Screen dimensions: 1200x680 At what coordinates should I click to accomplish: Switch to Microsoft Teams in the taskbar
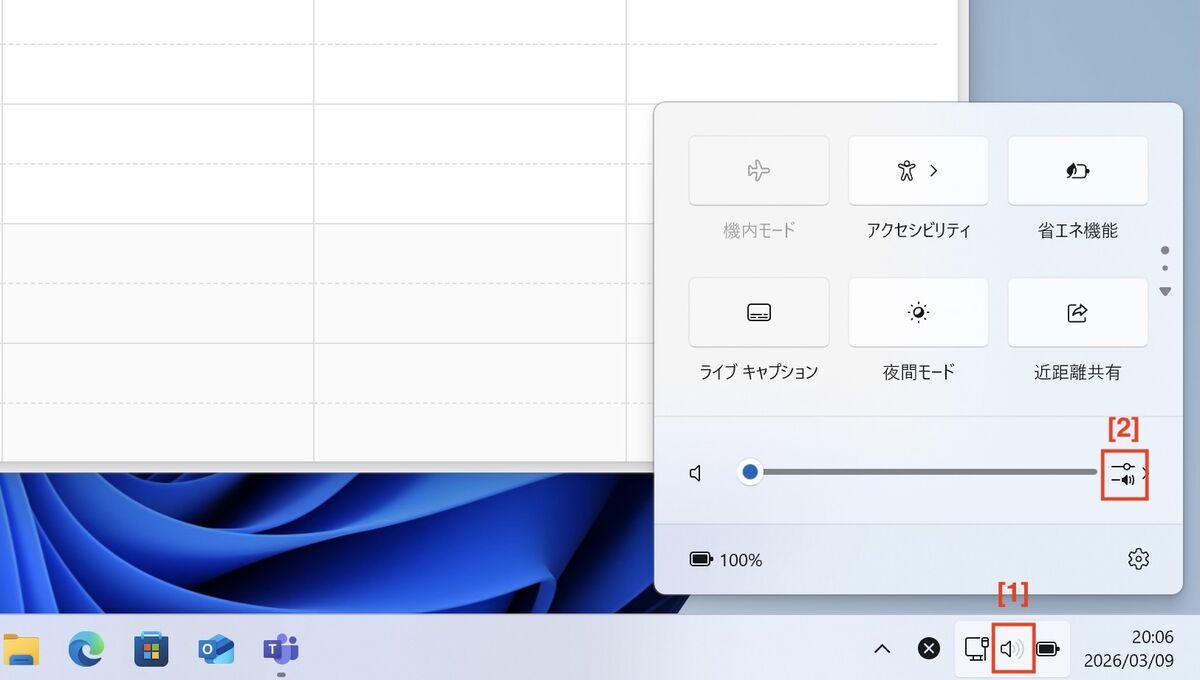pyautogui.click(x=281, y=650)
